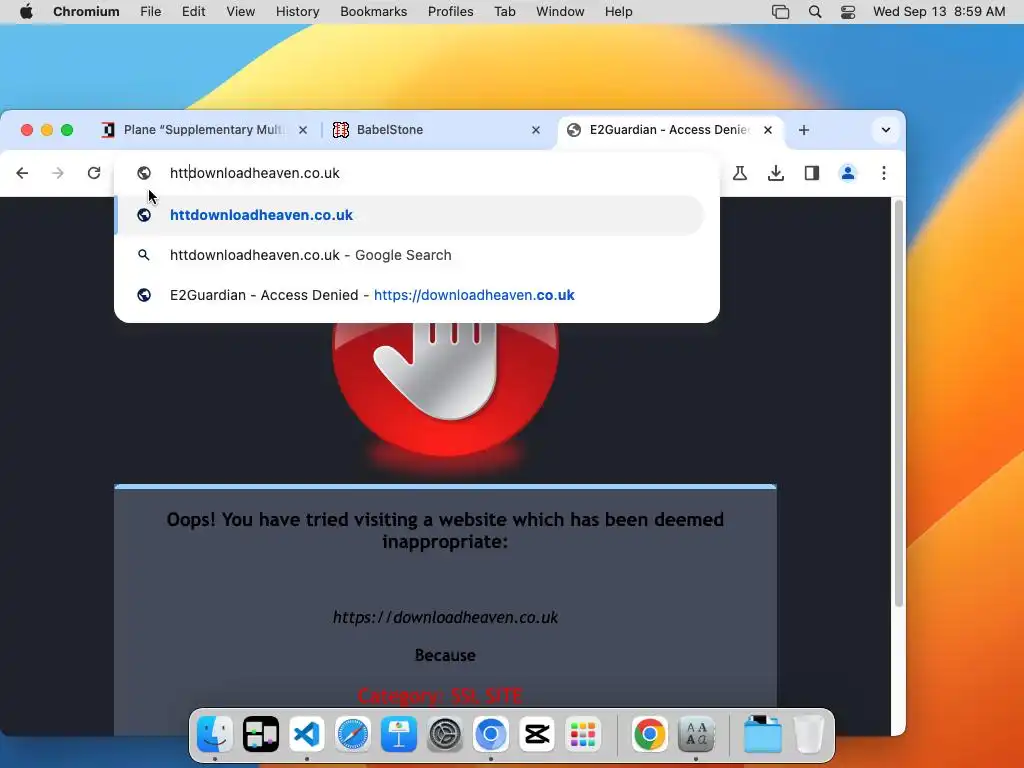The height and width of the screenshot is (768, 1024).
Task: Open Control Center in the menu bar
Action: (x=848, y=12)
